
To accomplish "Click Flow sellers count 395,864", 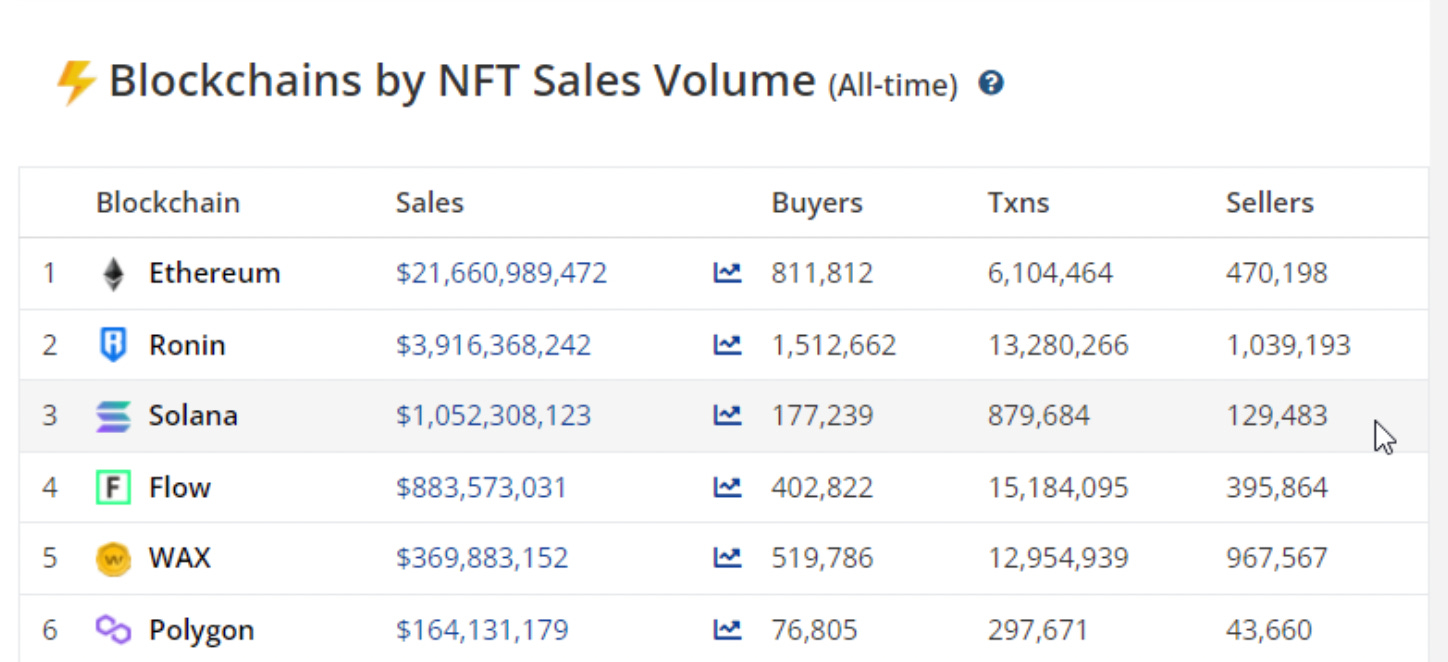I will [1277, 487].
